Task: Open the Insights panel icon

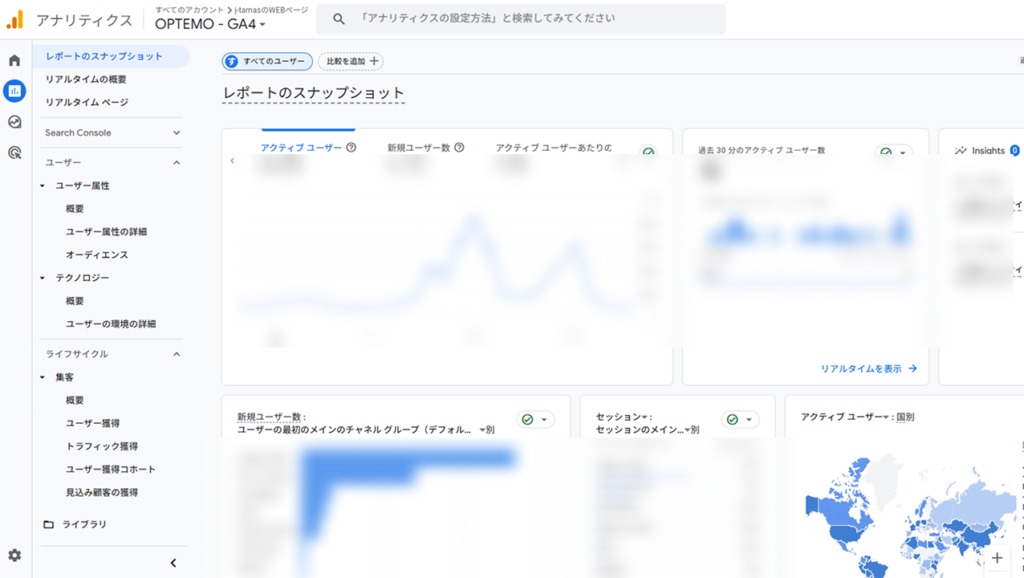Action: pyautogui.click(x=962, y=150)
